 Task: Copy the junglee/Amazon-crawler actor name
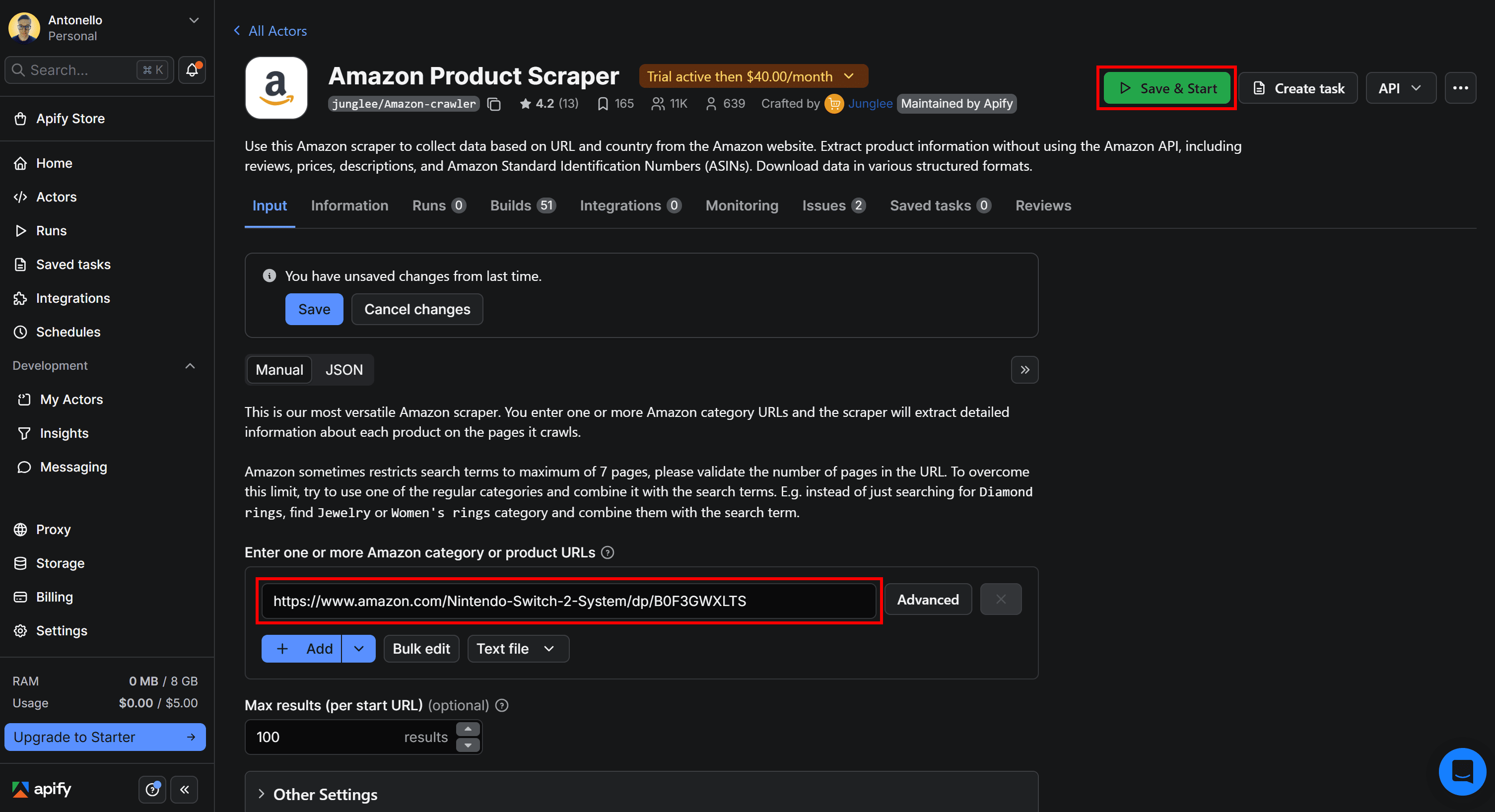coord(494,104)
